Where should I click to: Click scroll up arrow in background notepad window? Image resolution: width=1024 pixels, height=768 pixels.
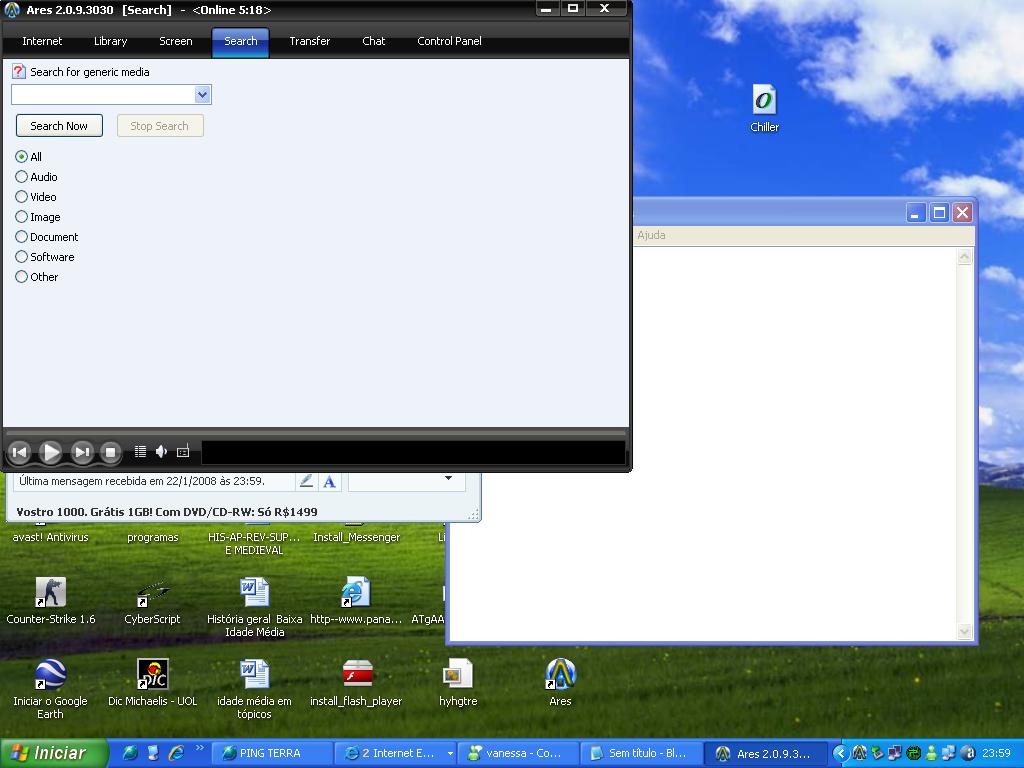(x=965, y=257)
